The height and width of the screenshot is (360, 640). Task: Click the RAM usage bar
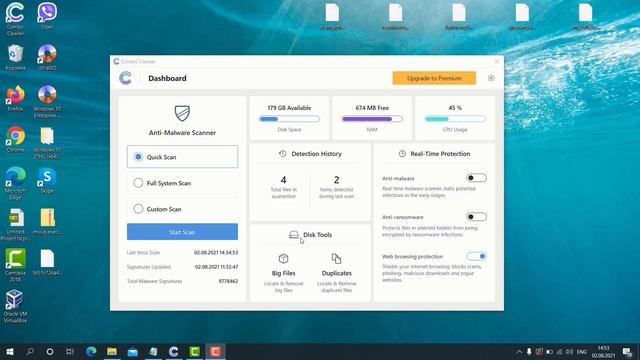[x=372, y=119]
